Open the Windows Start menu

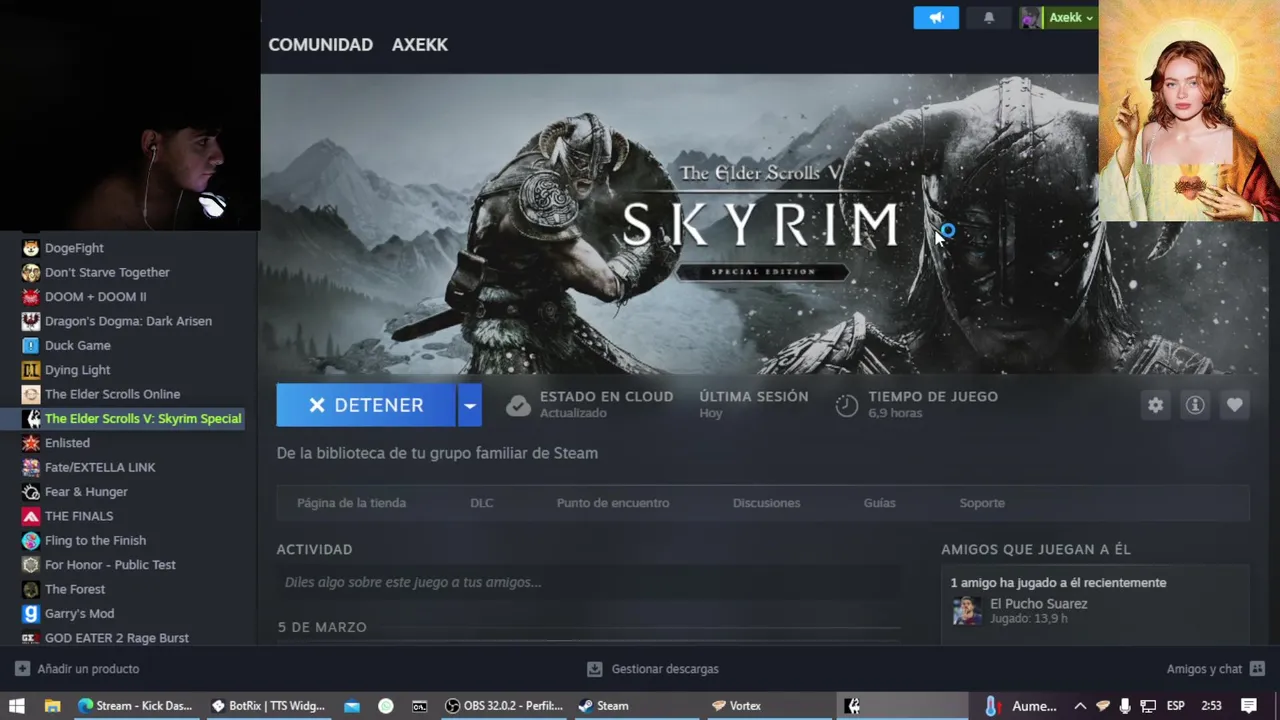tap(17, 706)
